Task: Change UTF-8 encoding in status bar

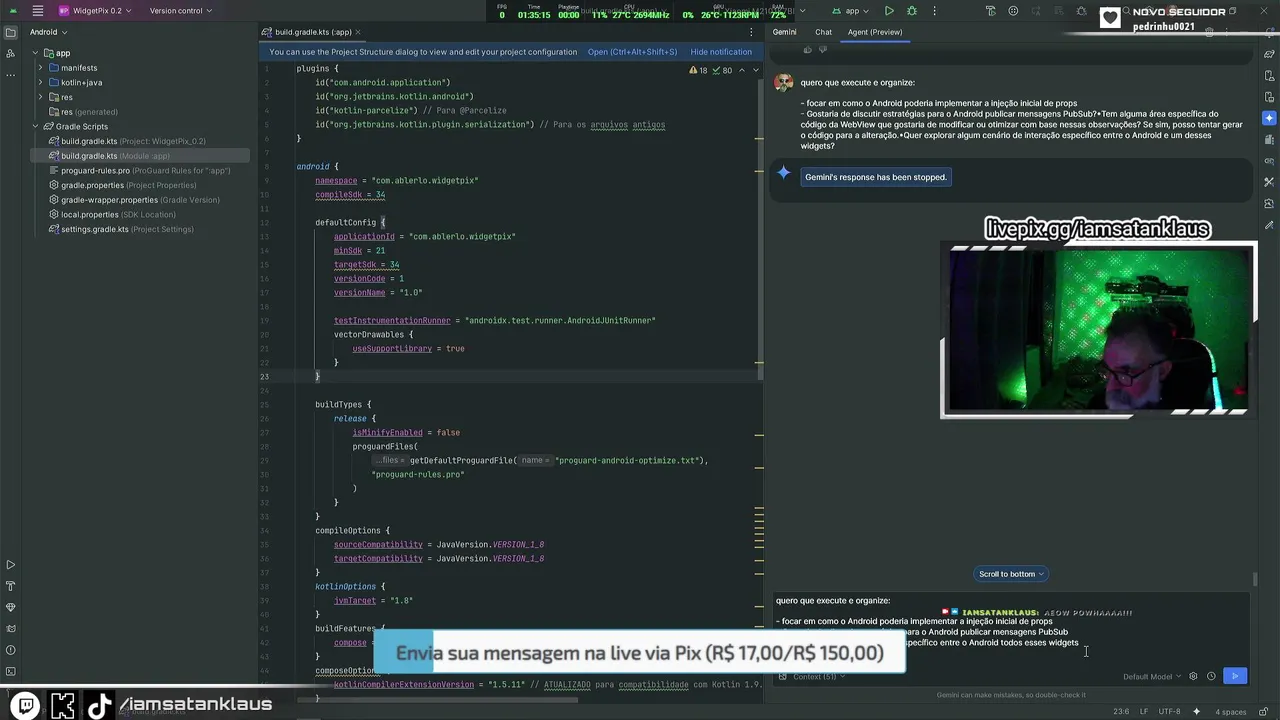Action: click(1169, 712)
